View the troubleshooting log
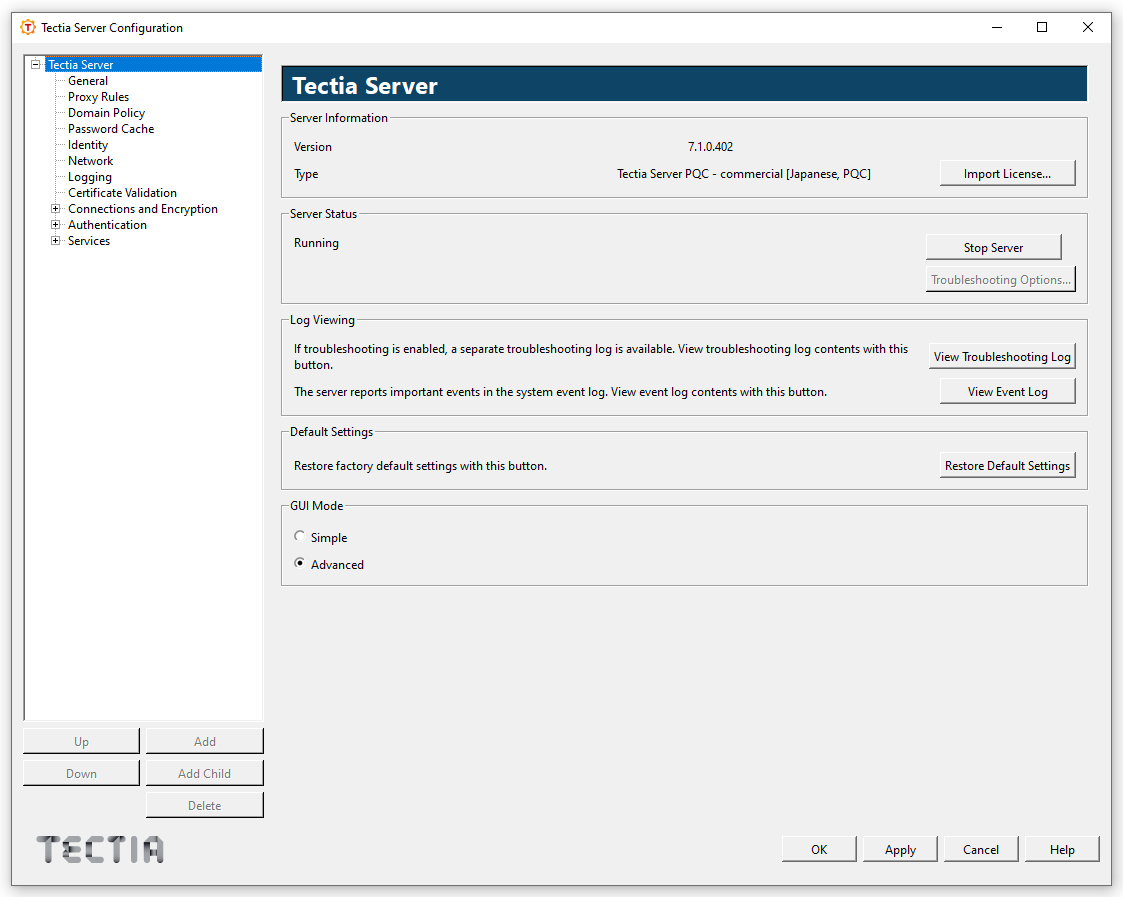Screen dimensions: 1123x897 coord(1002,356)
